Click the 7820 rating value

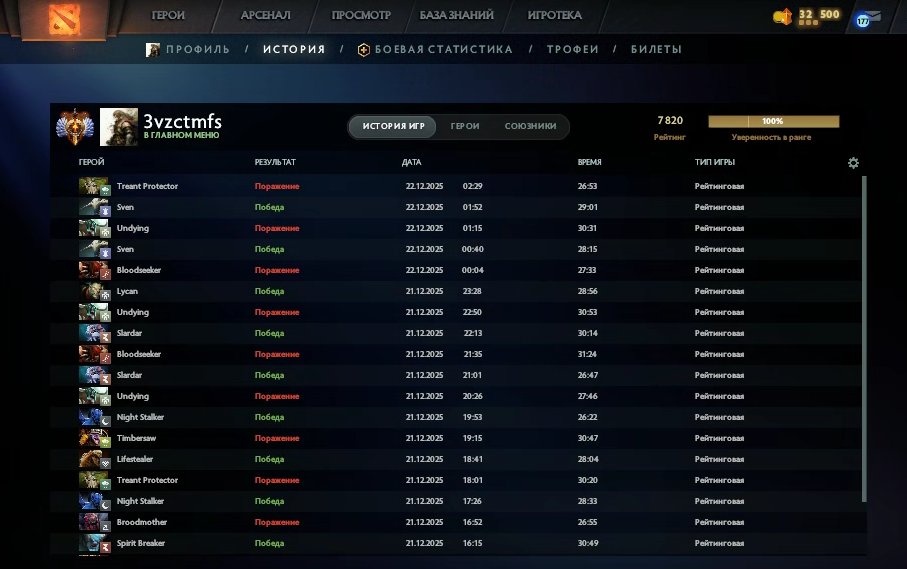[670, 121]
